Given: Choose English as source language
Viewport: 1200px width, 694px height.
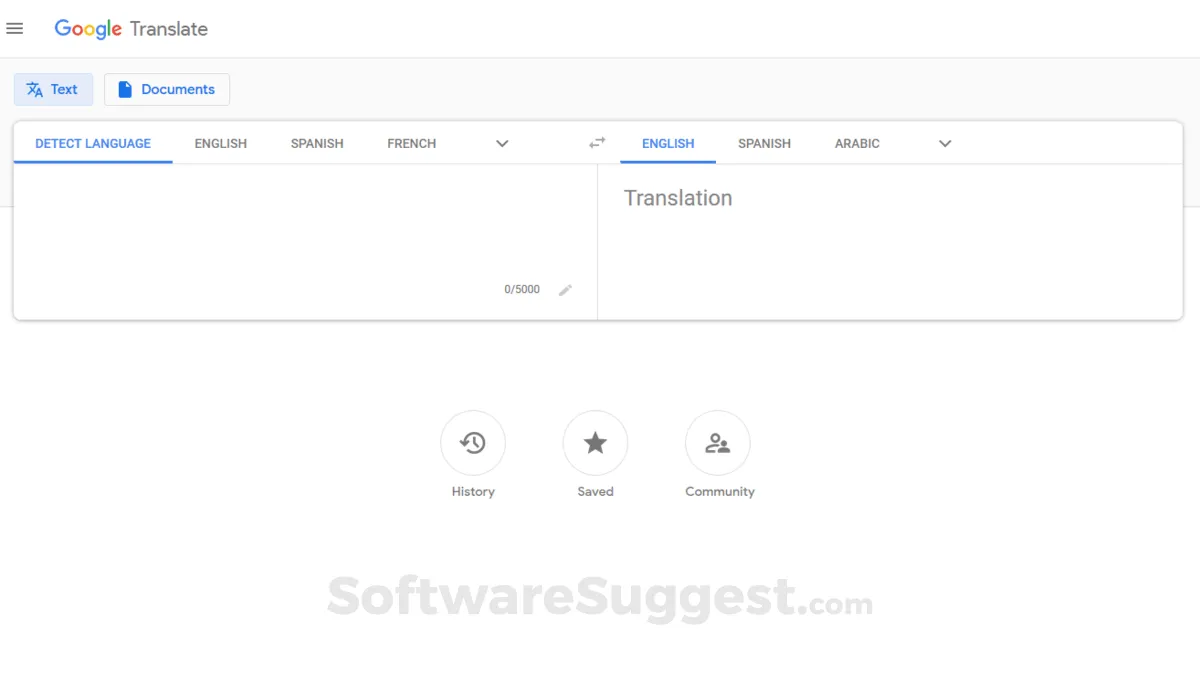Looking at the screenshot, I should pyautogui.click(x=221, y=143).
